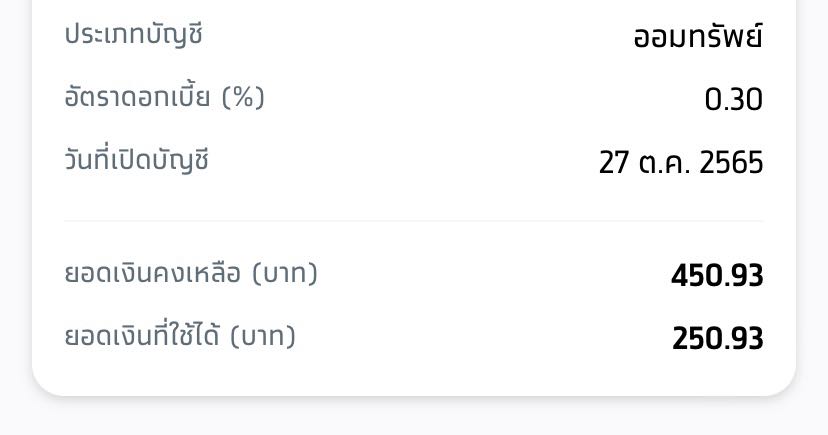Click empty card space between date and divider
Viewport: 828px width, 435px height.
pos(413,198)
